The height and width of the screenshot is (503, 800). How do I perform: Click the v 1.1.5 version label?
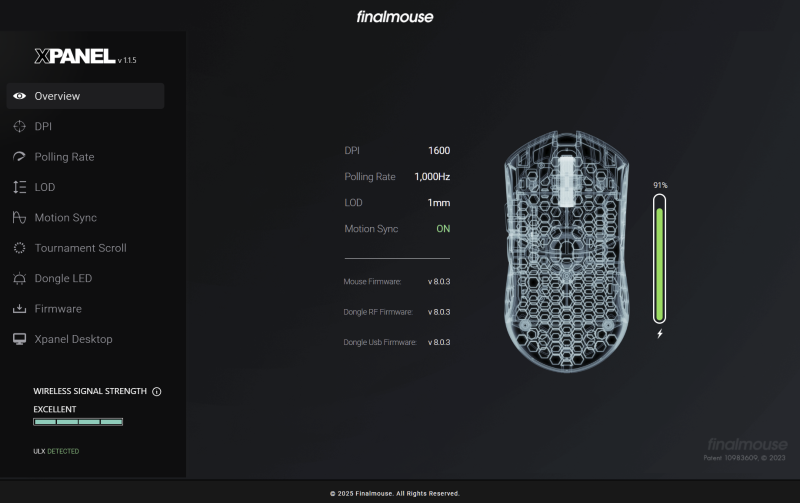127,60
